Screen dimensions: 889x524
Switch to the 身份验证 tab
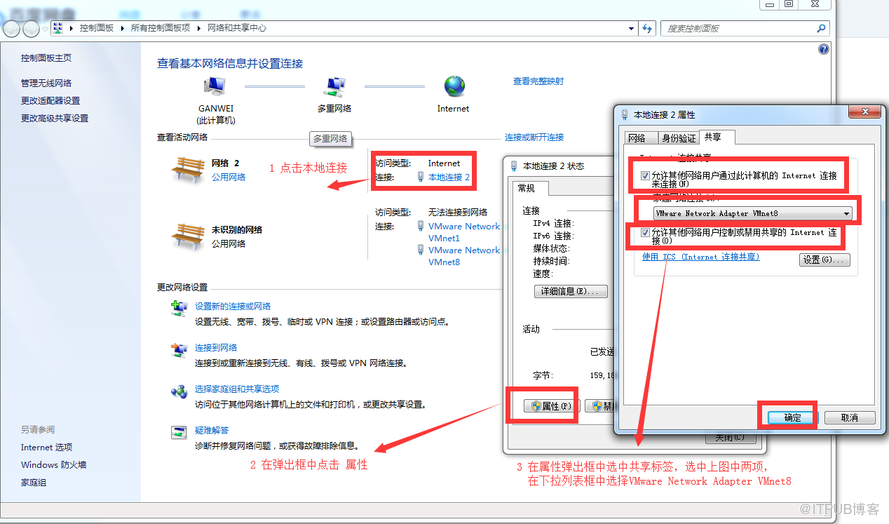pos(679,138)
